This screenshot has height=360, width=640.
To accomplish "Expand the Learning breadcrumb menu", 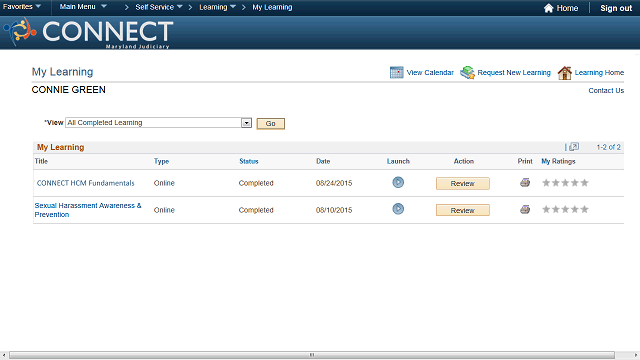I will pos(218,7).
